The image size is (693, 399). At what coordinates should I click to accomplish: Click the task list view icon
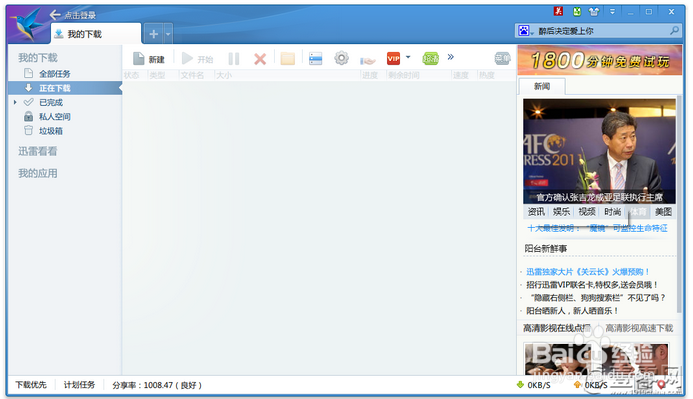click(x=316, y=58)
